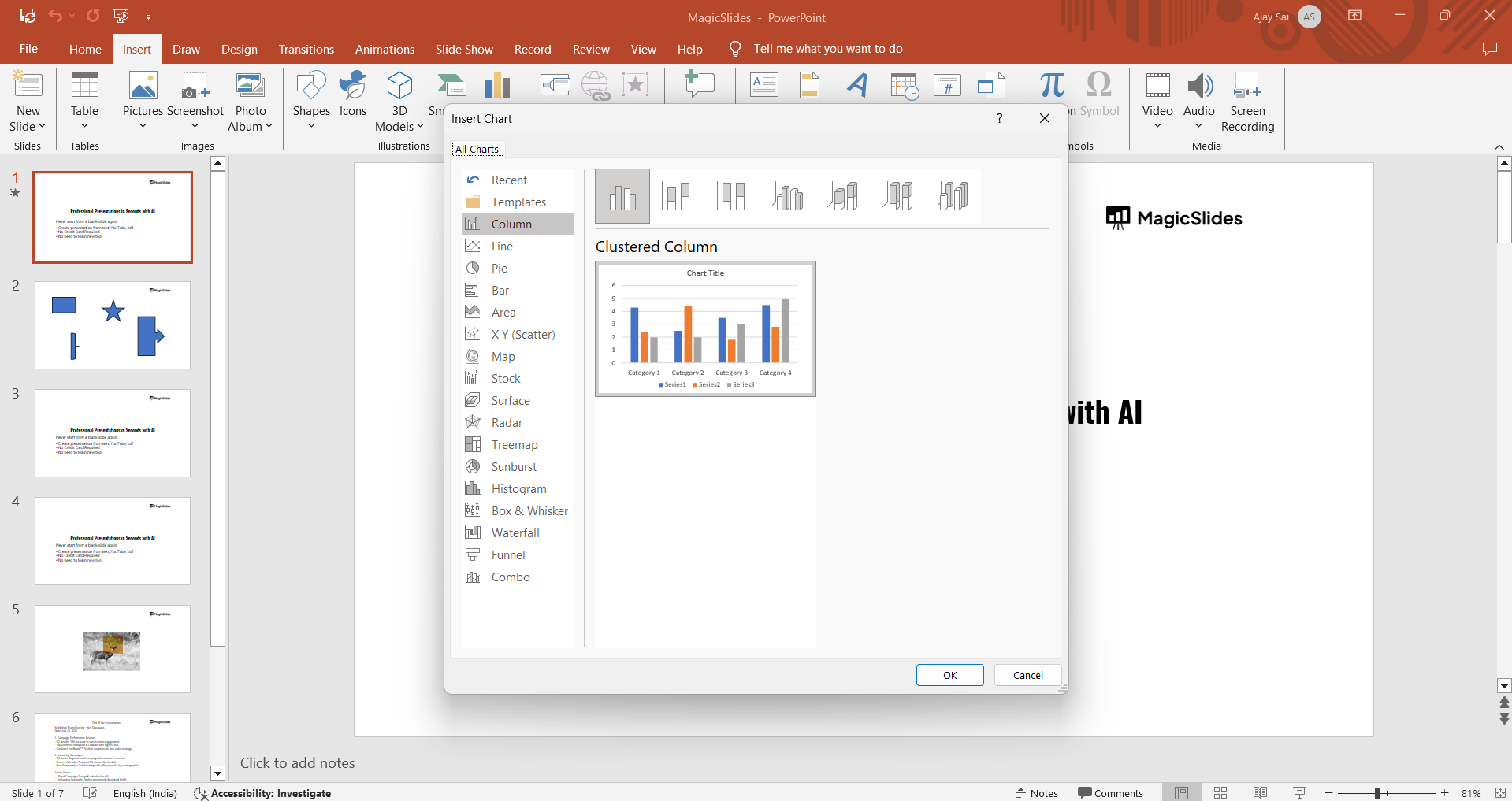Viewport: 1512px width, 801px height.
Task: Click the Insert Chart help question mark
Action: (1000, 118)
